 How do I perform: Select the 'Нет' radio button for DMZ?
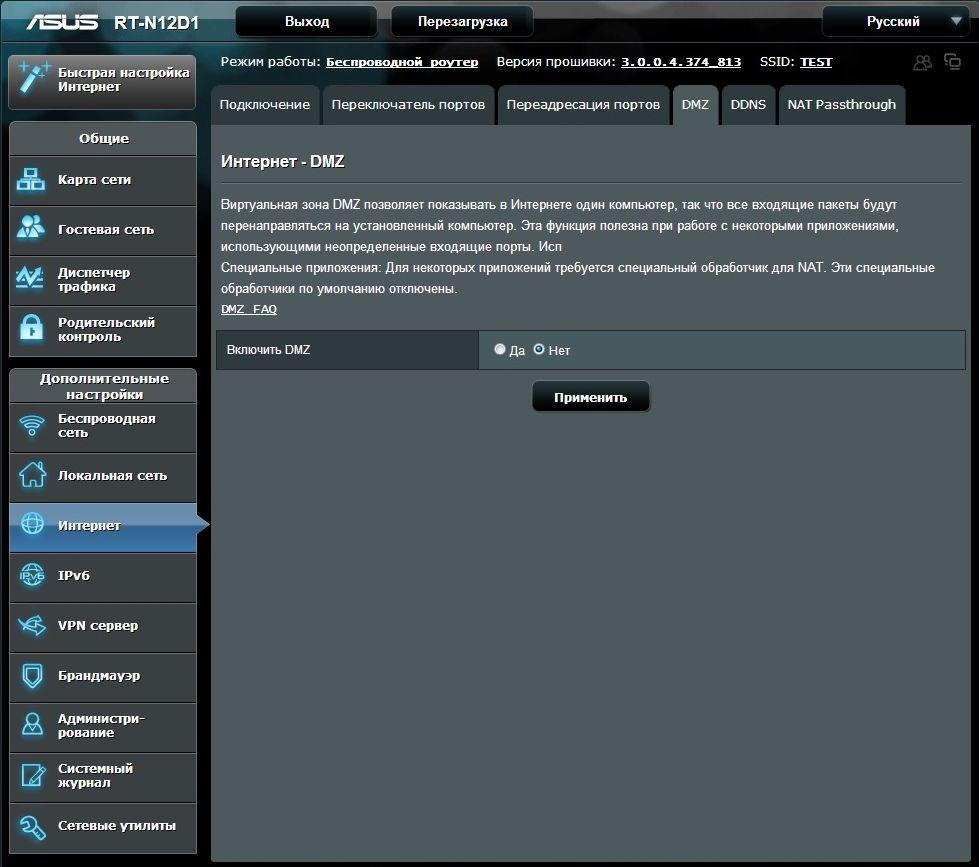tap(539, 350)
